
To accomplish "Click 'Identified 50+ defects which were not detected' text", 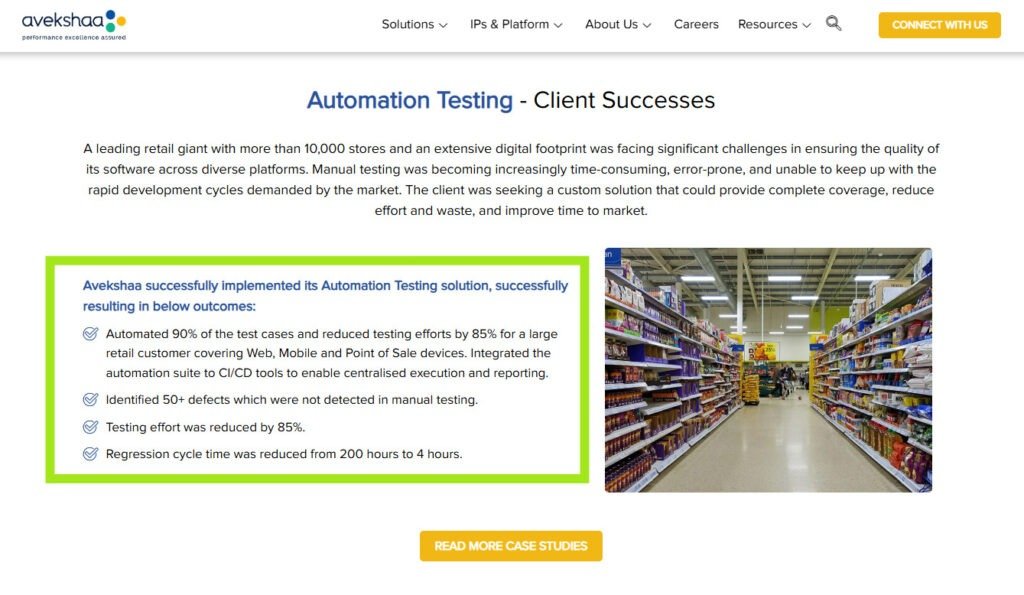I will point(292,400).
